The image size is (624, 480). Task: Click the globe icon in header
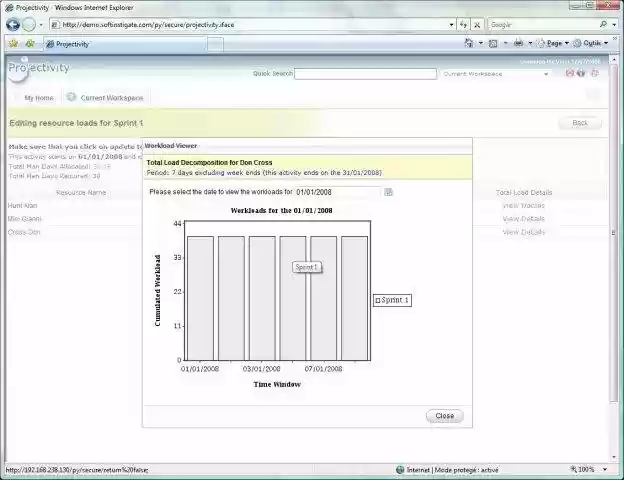point(581,73)
